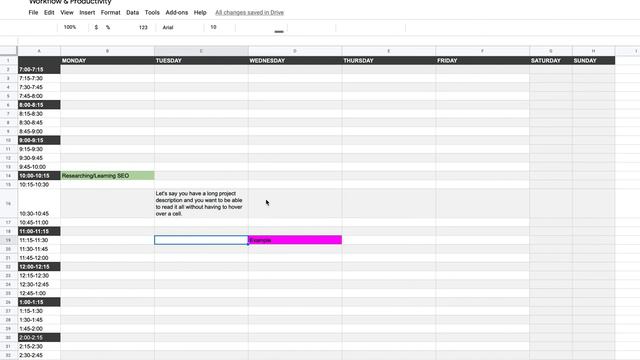Apply percent format with the % icon
The height and width of the screenshot is (360, 640).
(108, 27)
